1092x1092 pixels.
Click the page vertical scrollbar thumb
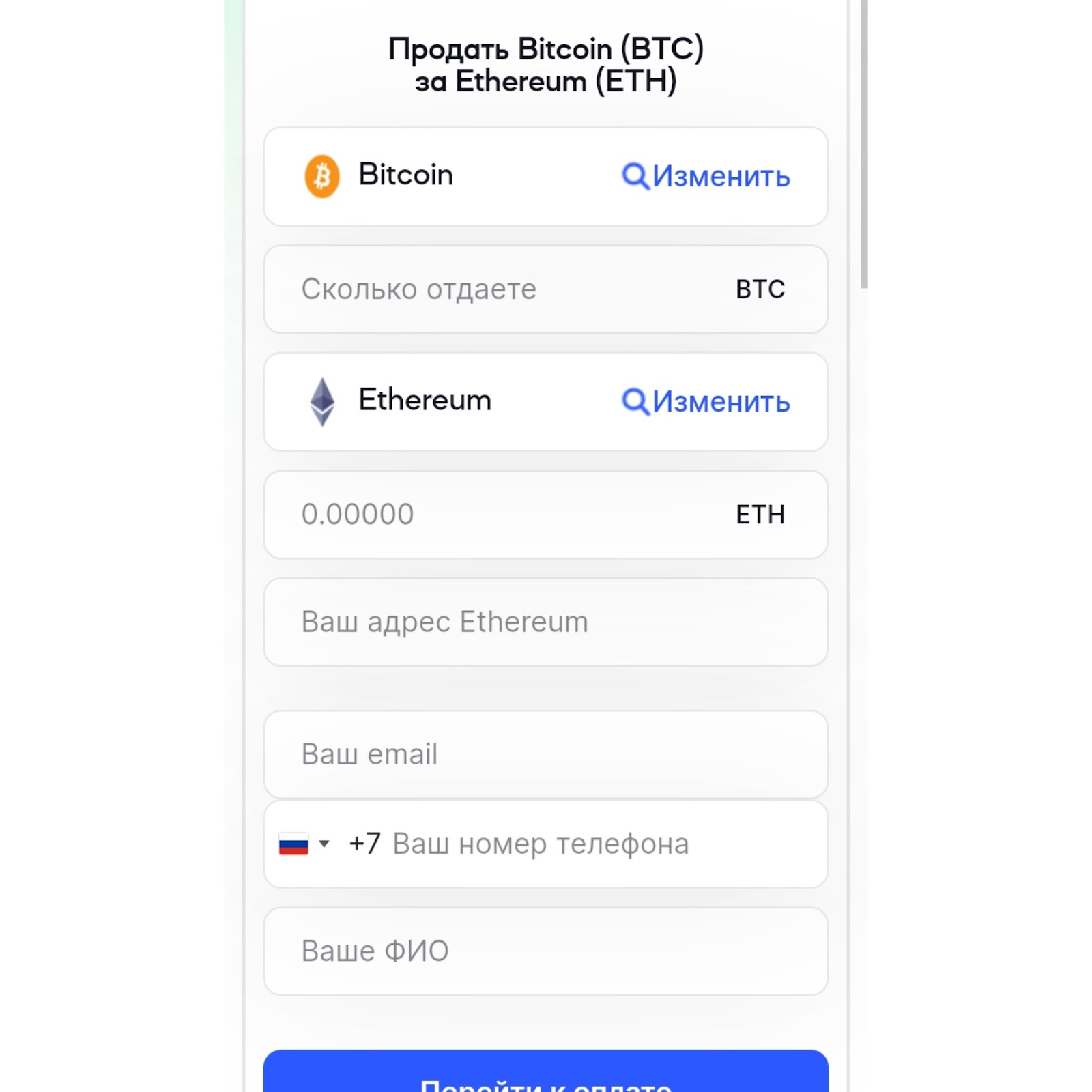tap(864, 143)
